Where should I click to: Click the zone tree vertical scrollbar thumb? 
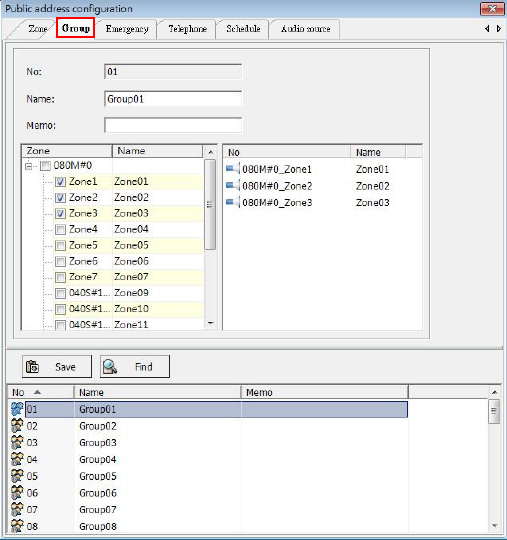210,205
